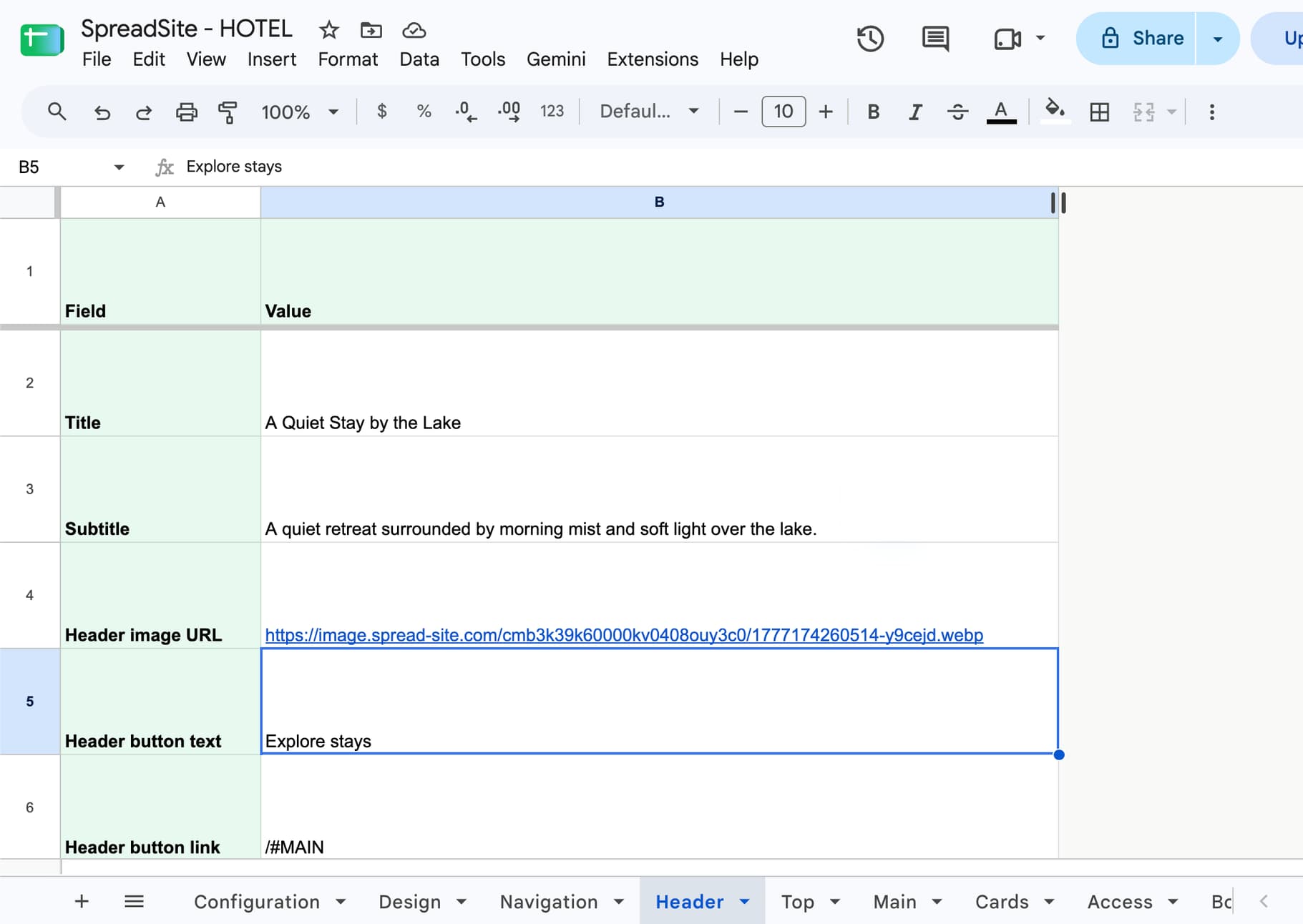Viewport: 1303px width, 924px height.
Task: Click the search menus magnifier icon
Action: tap(57, 112)
